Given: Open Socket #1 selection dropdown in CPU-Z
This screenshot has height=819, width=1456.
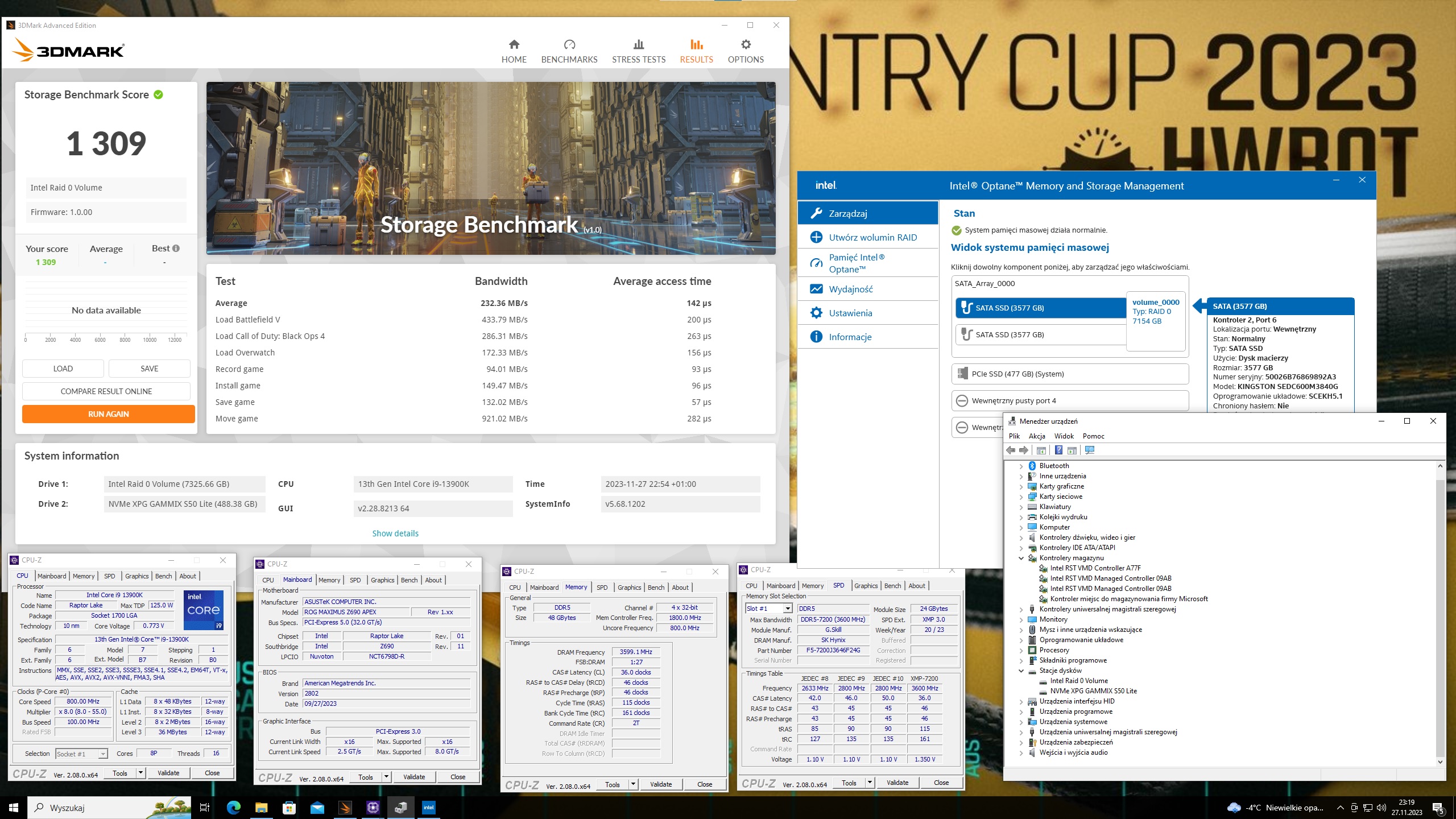Looking at the screenshot, I should [103, 754].
